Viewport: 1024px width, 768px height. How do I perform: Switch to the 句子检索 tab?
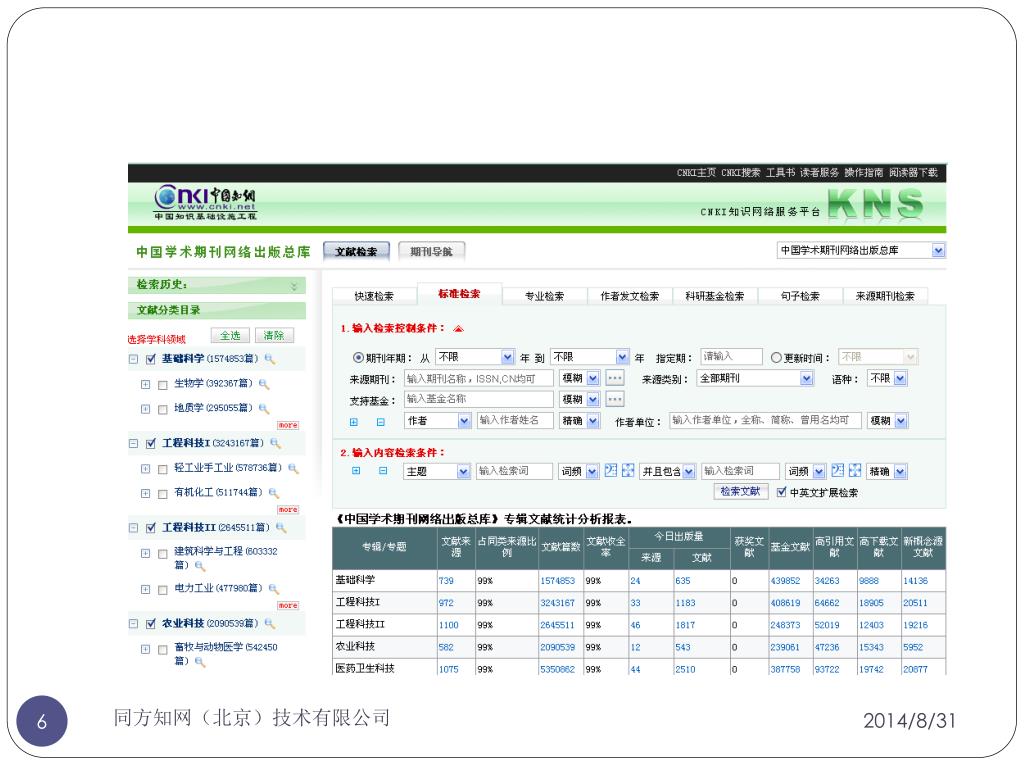[x=800, y=296]
